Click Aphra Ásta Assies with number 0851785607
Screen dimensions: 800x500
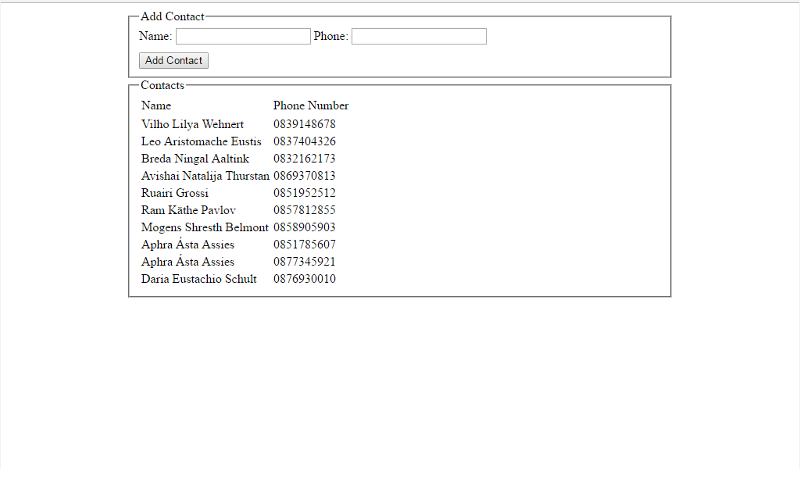click(188, 244)
